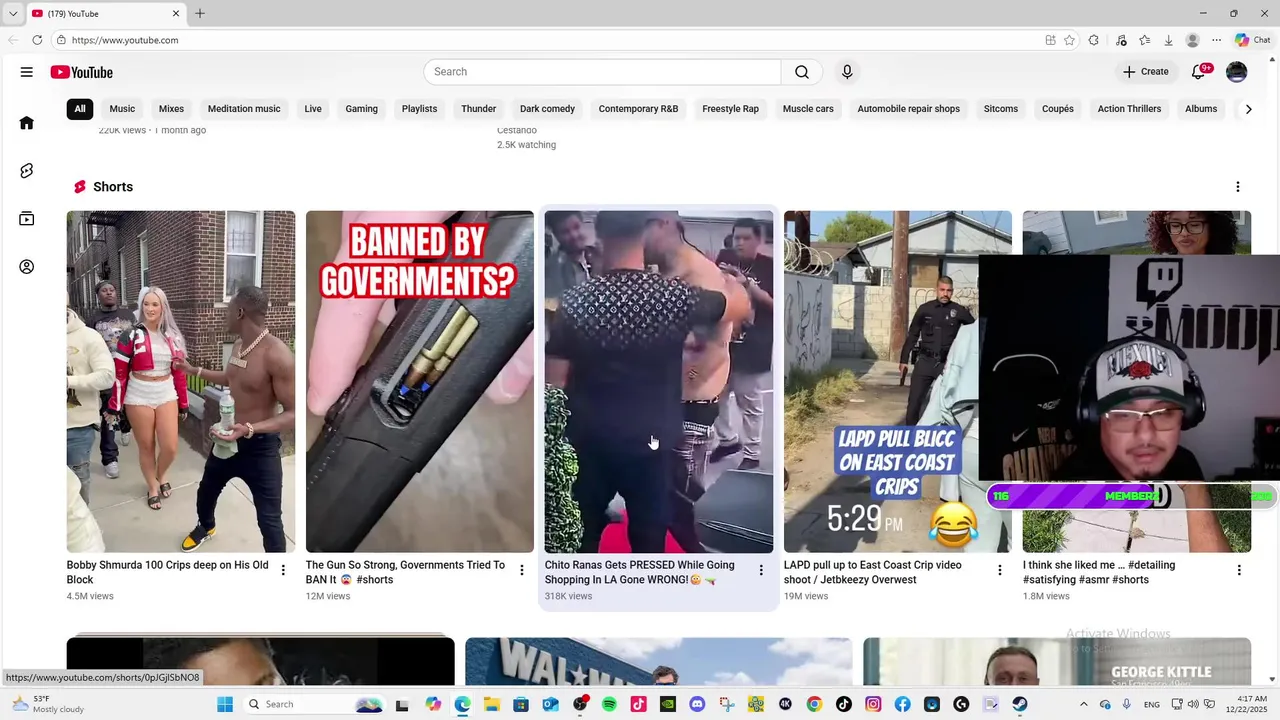Start voice search with the microphone
Viewport: 1280px width, 720px height.
[847, 72]
